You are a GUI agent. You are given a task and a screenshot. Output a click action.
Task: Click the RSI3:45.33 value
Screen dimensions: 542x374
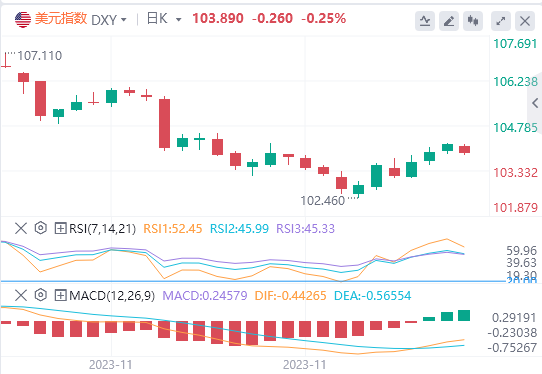[306, 228]
